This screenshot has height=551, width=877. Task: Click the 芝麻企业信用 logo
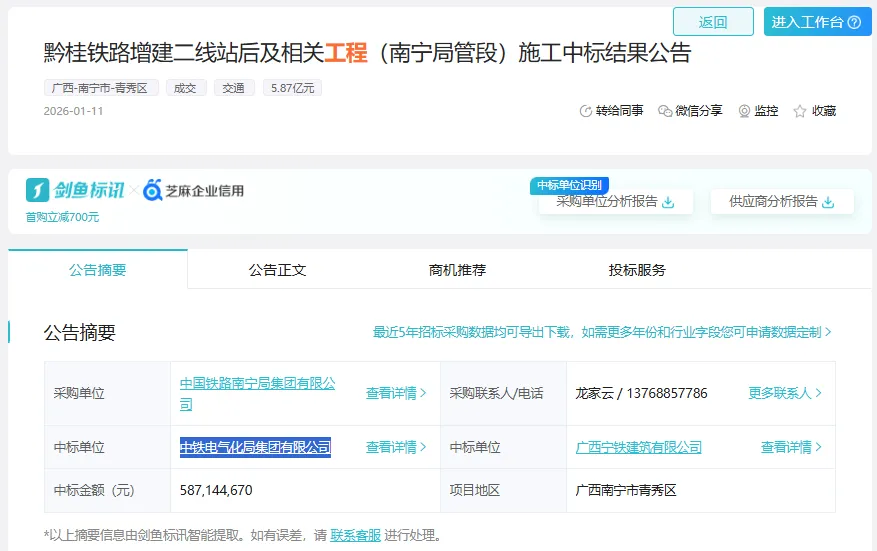193,190
